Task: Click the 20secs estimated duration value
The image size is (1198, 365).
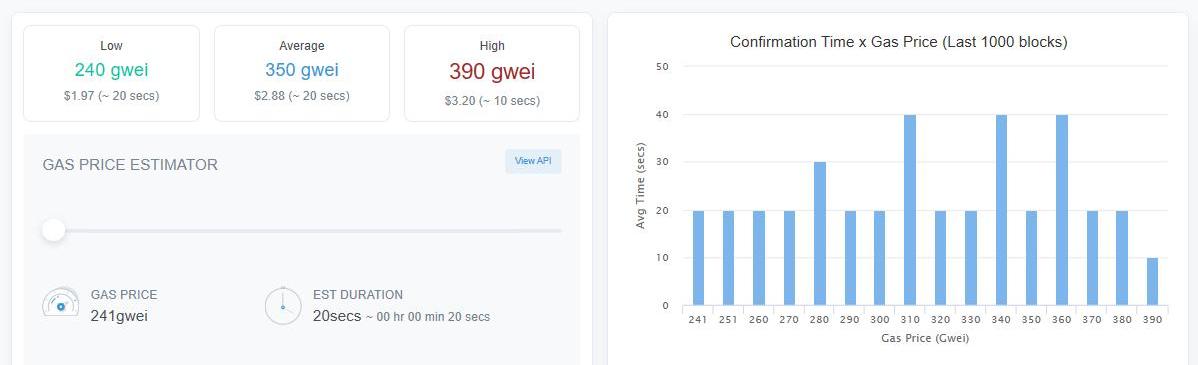Action: [x=336, y=315]
